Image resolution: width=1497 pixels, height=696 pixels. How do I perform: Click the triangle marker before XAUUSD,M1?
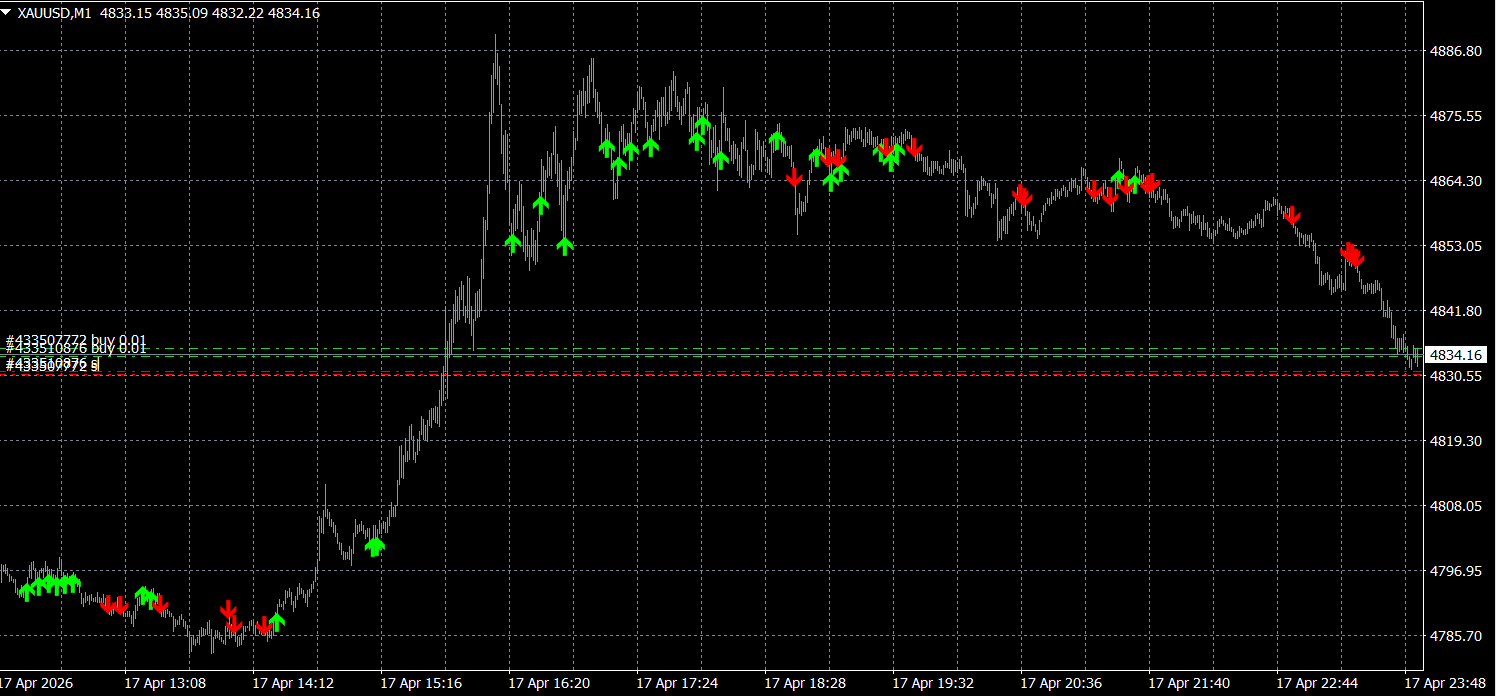click(x=6, y=13)
